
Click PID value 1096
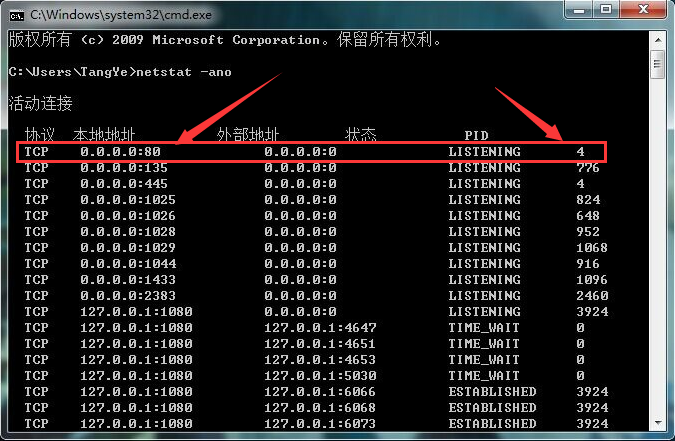pos(592,280)
